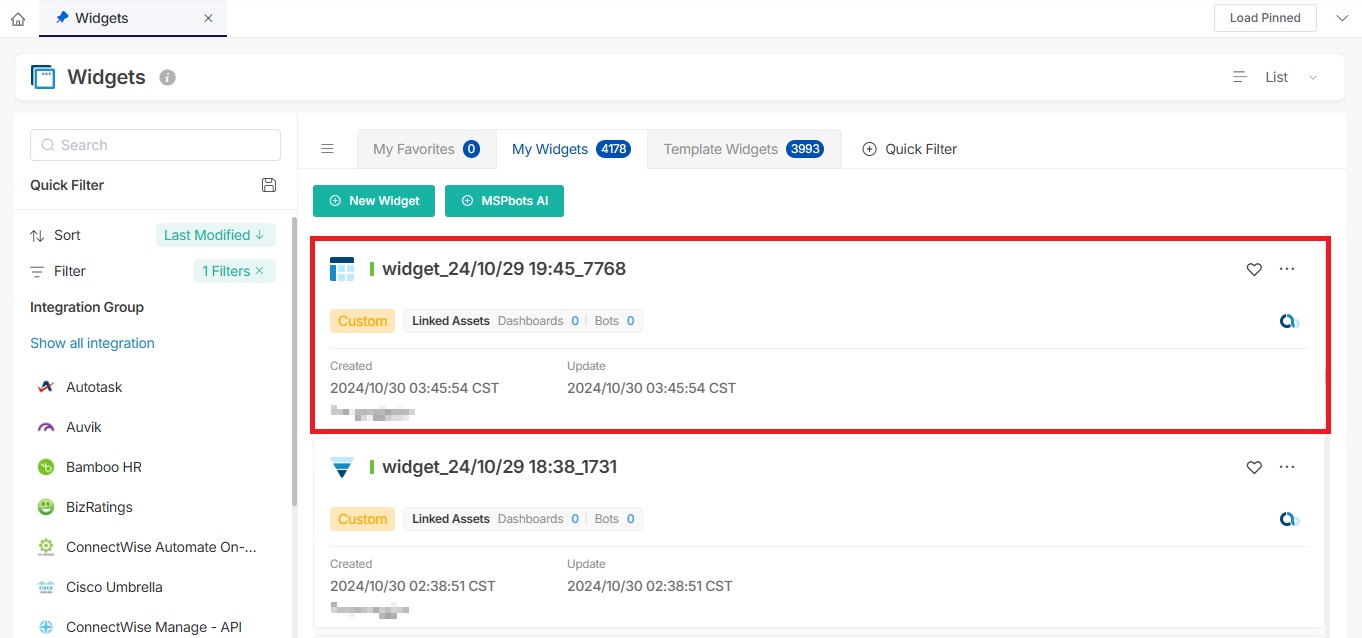
Task: Remove the 1 Filters chip
Action: pyautogui.click(x=260, y=271)
